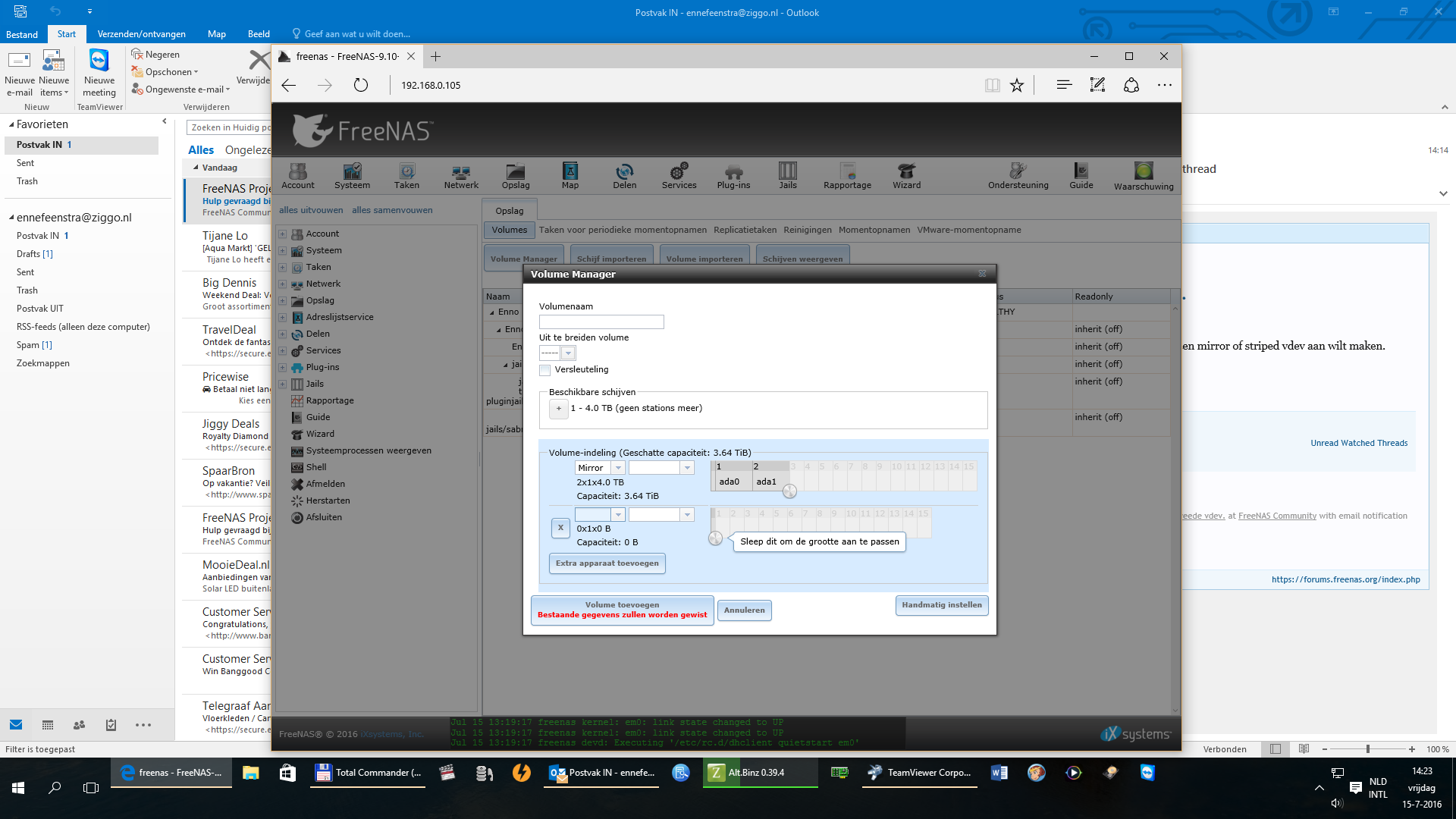Open the Guide toolbar icon
Image resolution: width=1456 pixels, height=819 pixels.
point(1081,176)
